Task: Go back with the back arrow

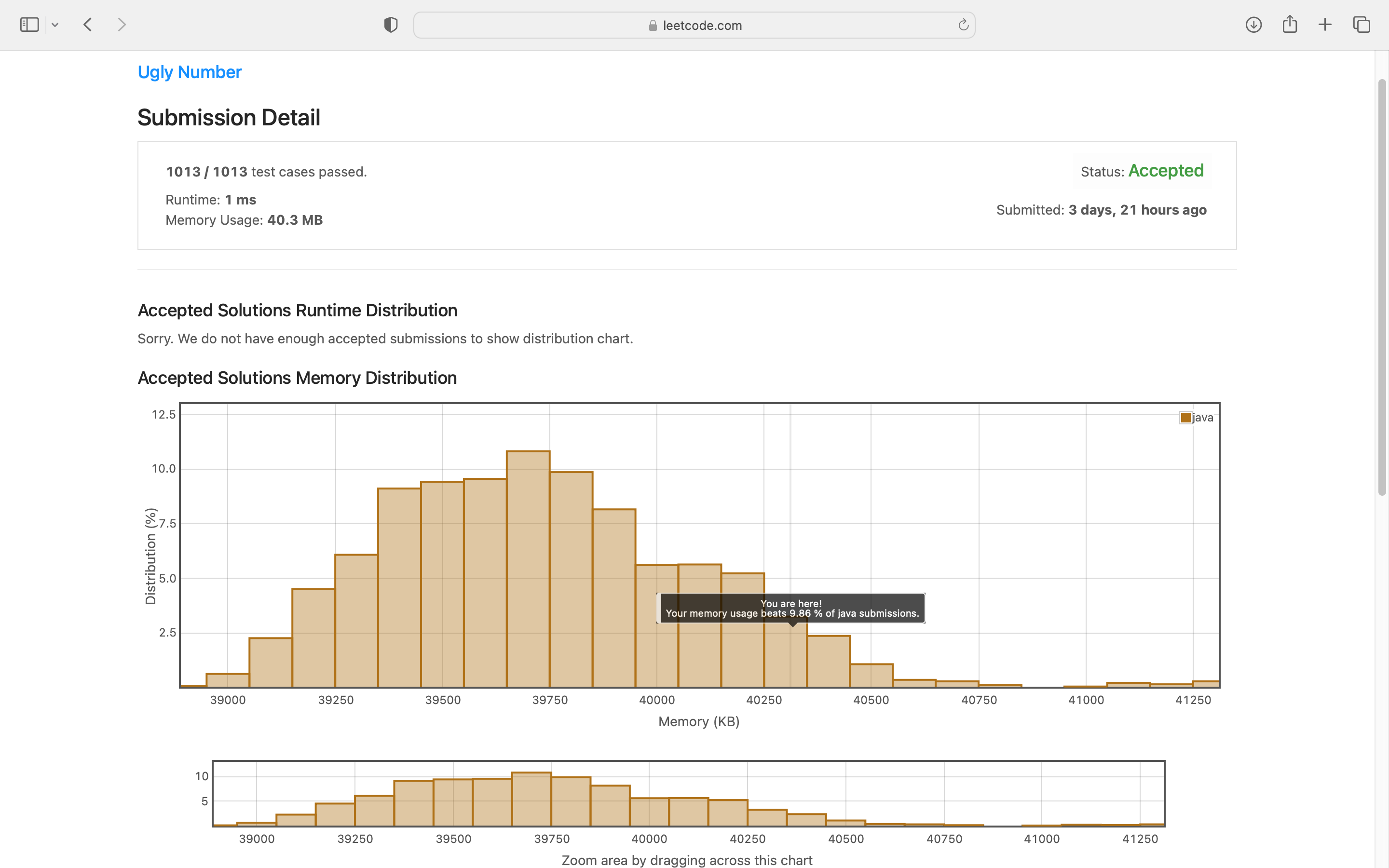Action: pos(88,25)
